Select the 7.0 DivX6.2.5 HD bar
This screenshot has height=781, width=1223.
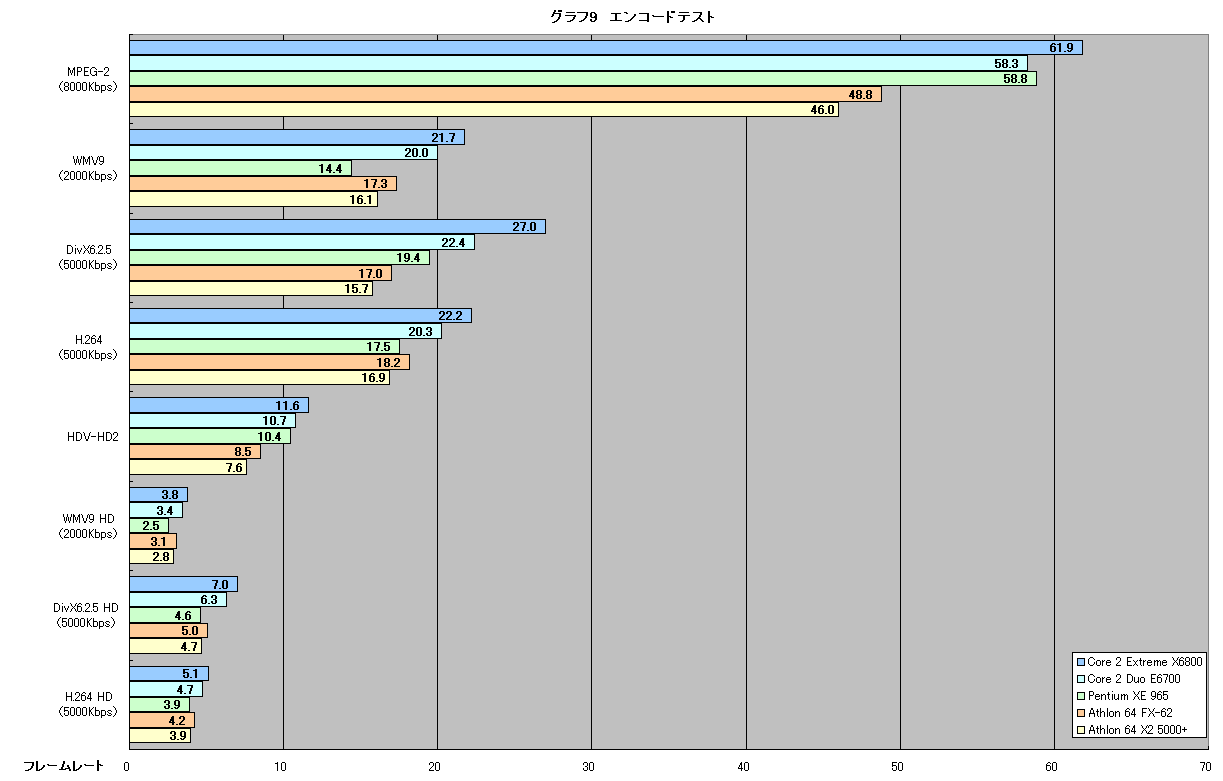point(184,584)
